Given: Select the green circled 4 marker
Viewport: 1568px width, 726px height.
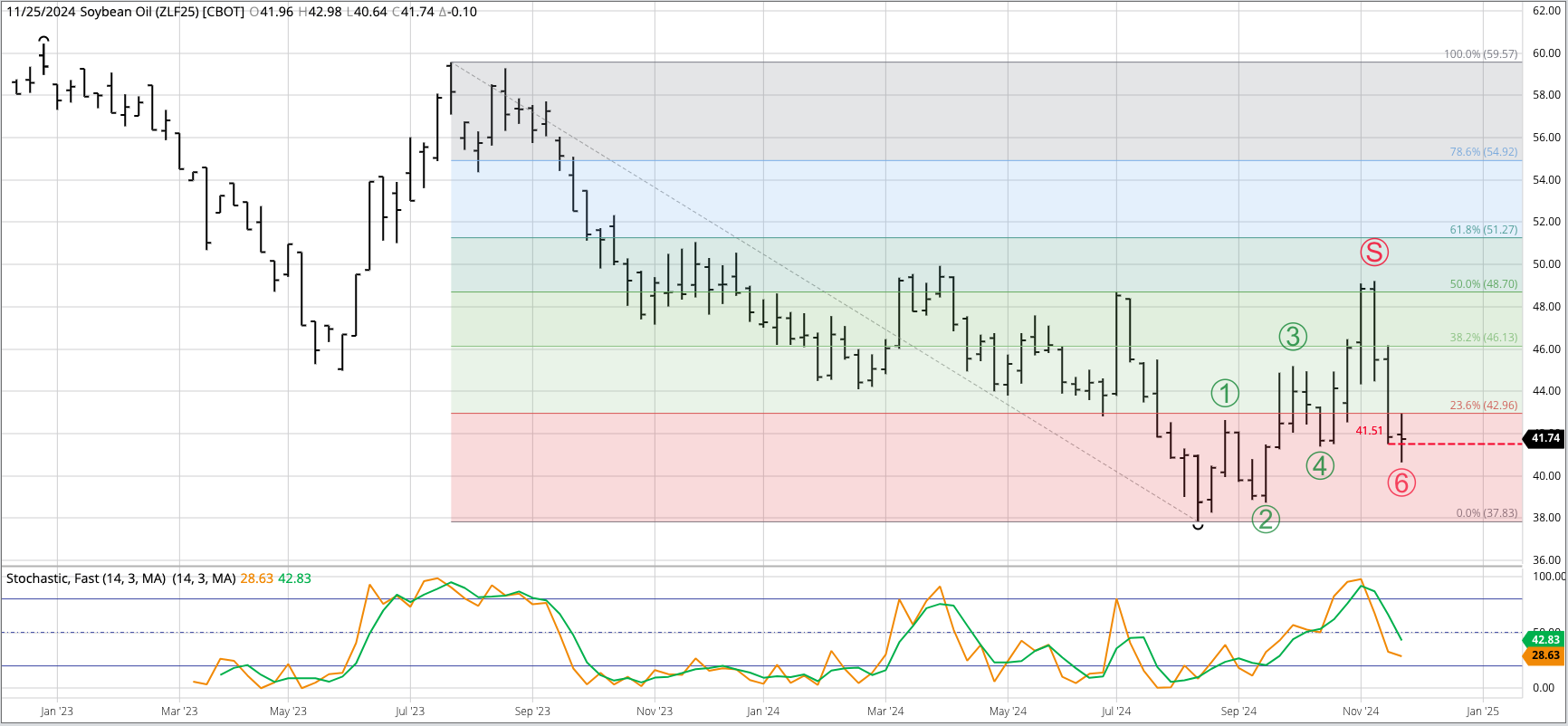Looking at the screenshot, I should 1320,466.
